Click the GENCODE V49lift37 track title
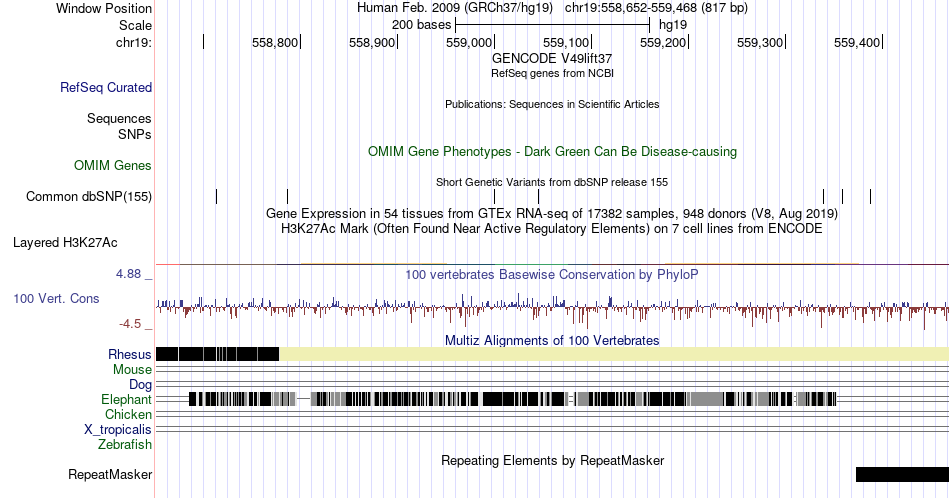Screen dimensions: 950x498 [x=552, y=58]
